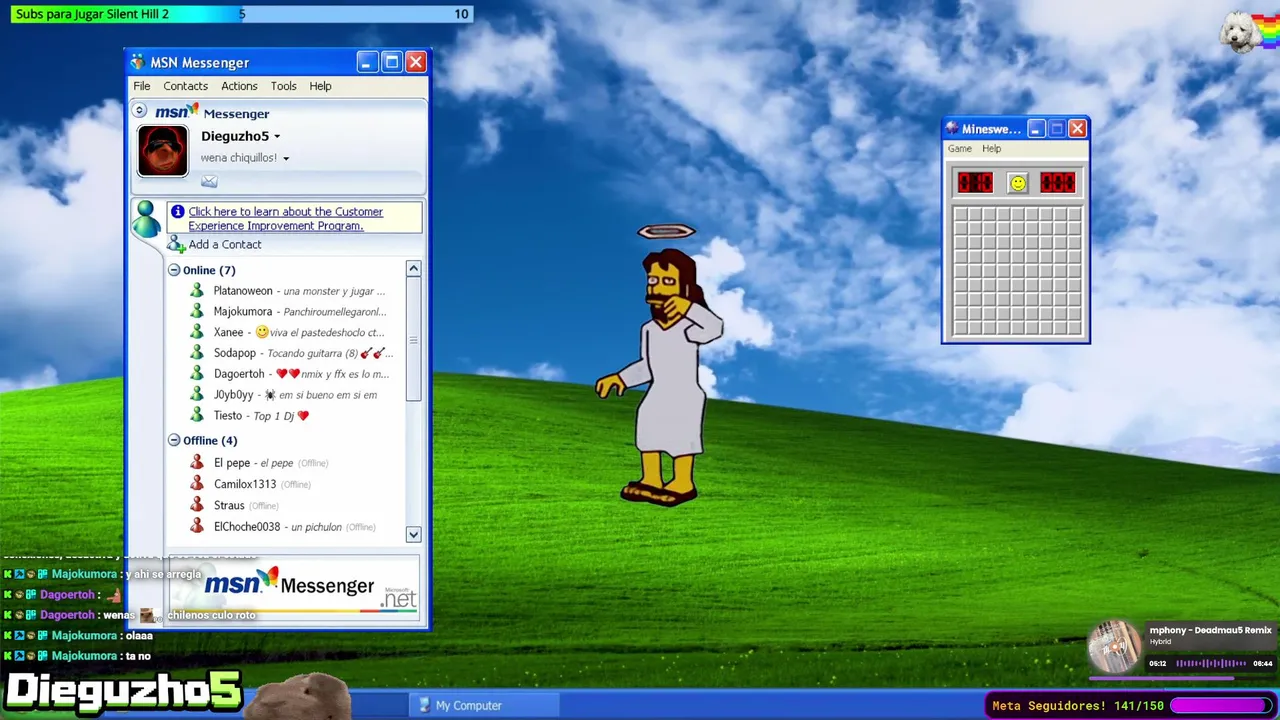Select the Camilox1313 offline contact name
This screenshot has width=1280, height=720.
pyautogui.click(x=245, y=484)
